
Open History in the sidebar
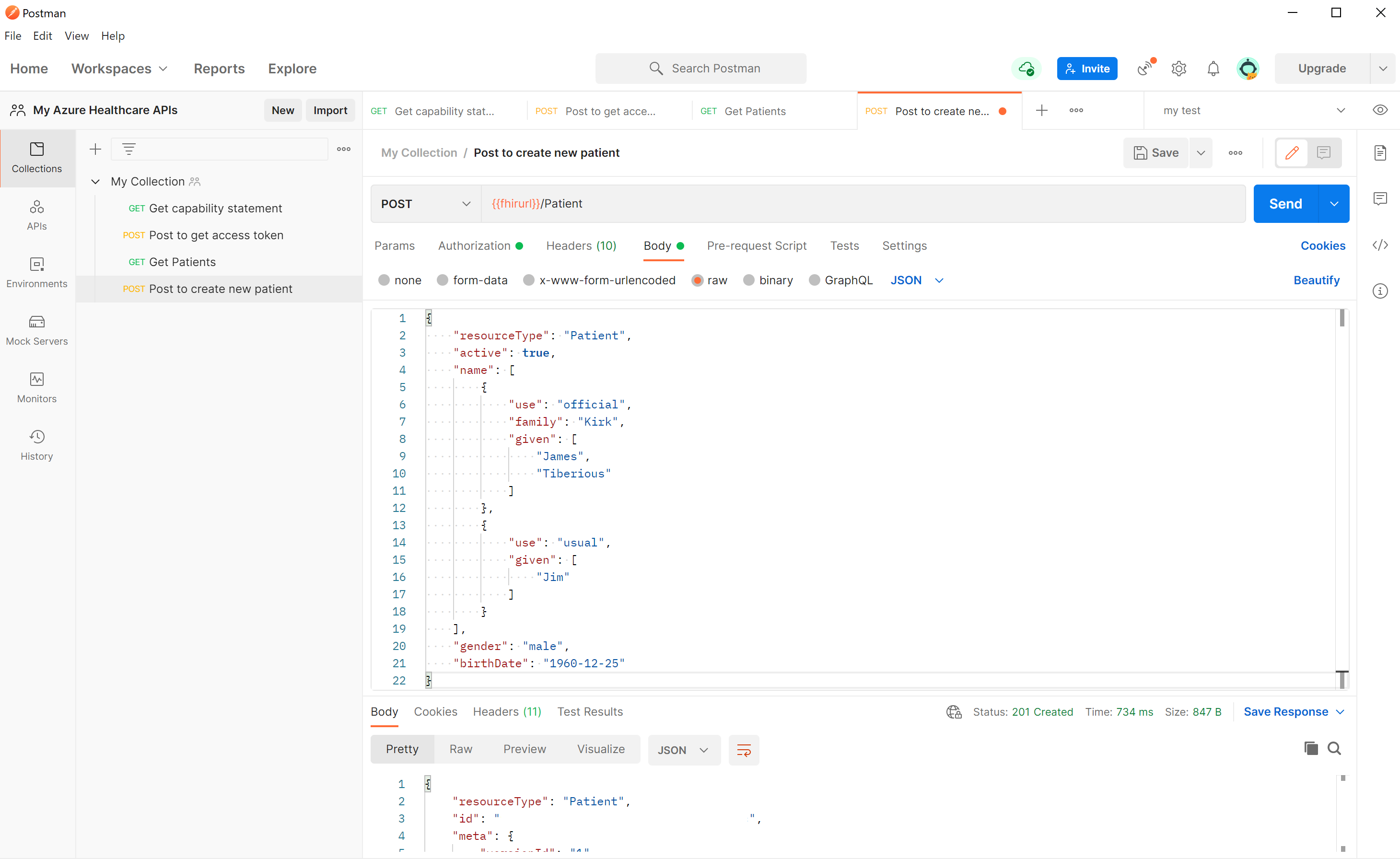pos(37,445)
